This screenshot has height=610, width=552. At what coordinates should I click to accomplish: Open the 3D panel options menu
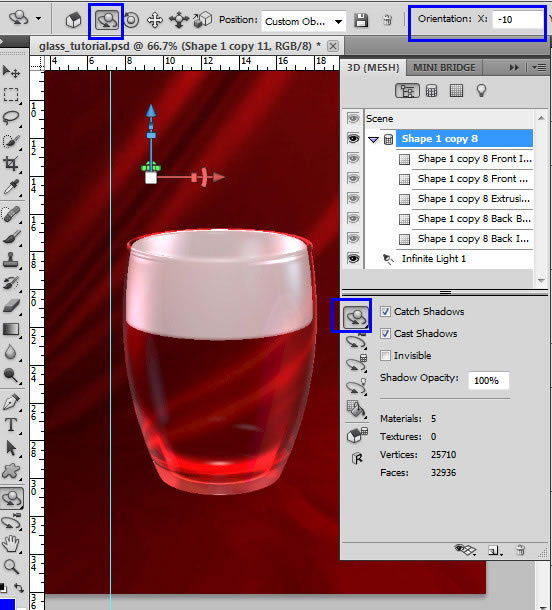pyautogui.click(x=539, y=67)
